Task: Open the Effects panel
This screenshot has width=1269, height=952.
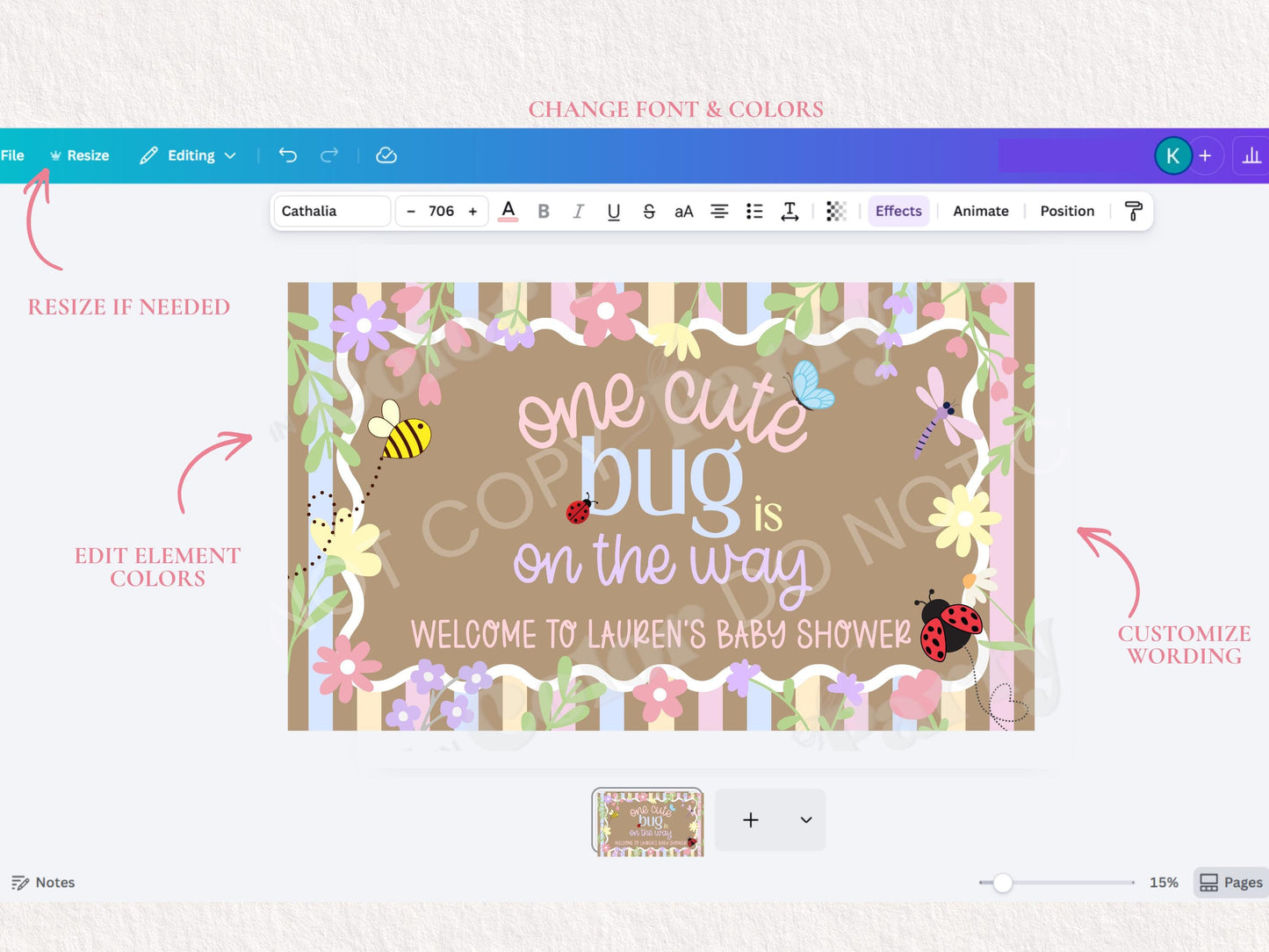Action: pyautogui.click(x=898, y=211)
